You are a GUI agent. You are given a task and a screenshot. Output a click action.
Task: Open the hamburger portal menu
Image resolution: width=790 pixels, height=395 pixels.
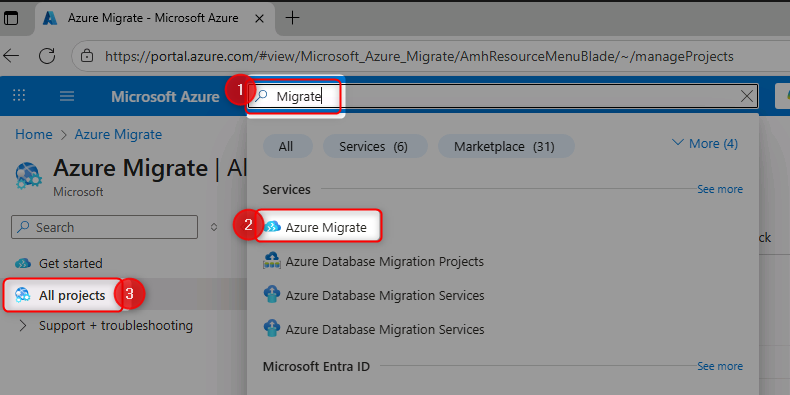tap(67, 96)
